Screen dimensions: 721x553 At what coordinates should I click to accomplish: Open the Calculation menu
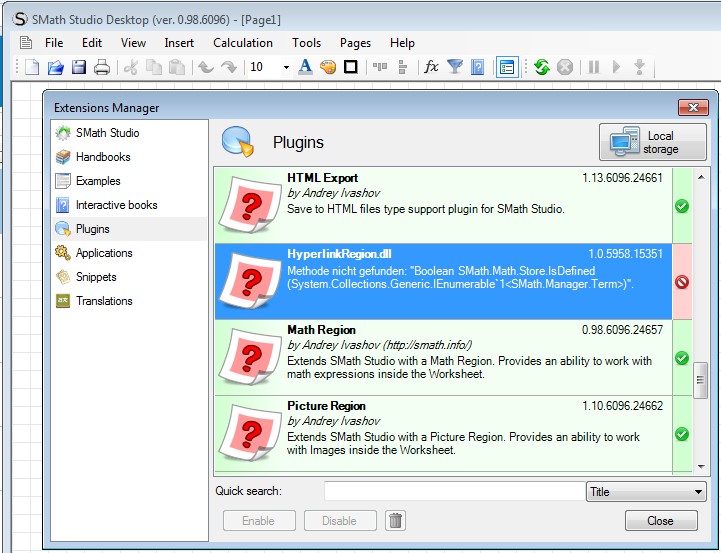243,43
